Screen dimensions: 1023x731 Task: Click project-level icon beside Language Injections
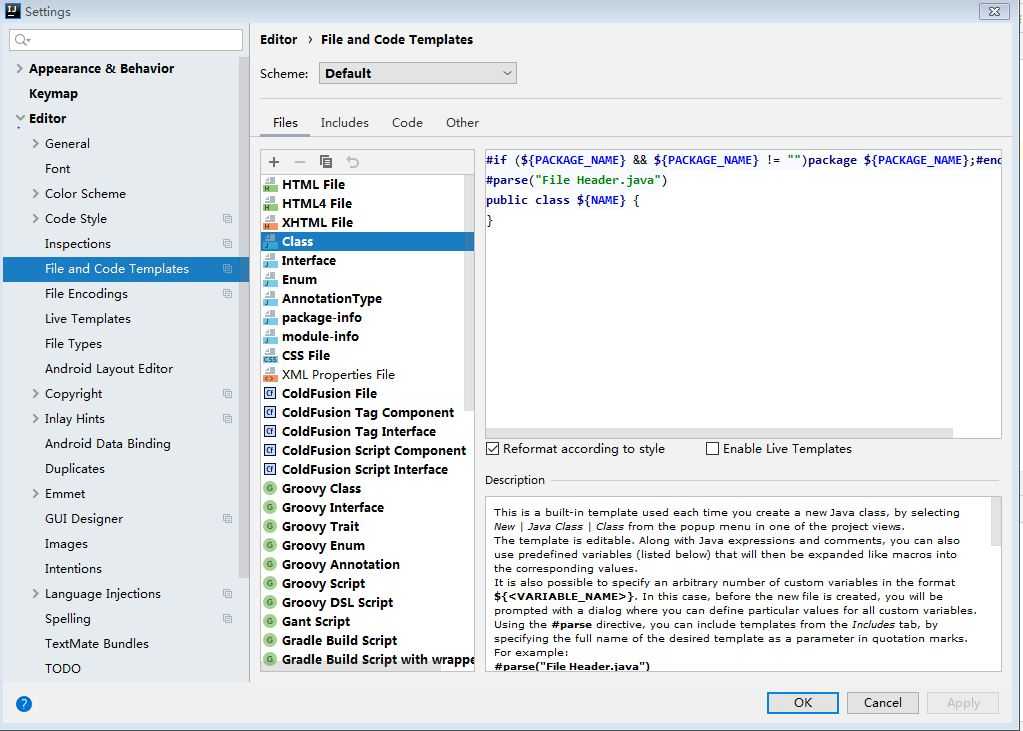pos(227,594)
